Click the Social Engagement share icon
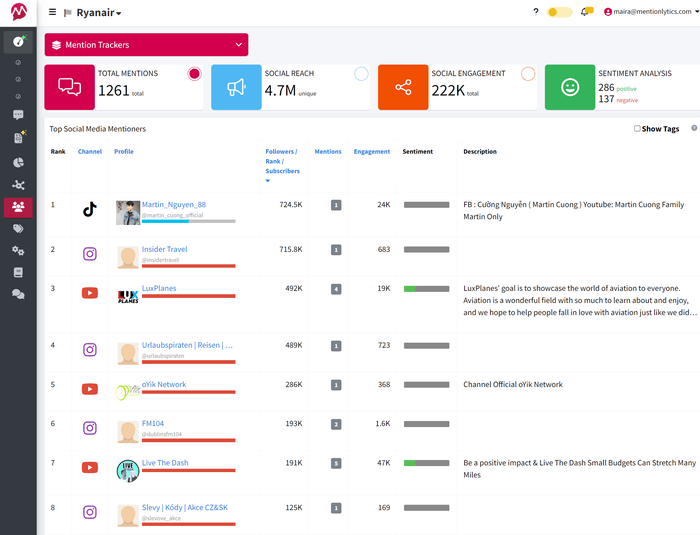The image size is (700, 535). pos(403,87)
